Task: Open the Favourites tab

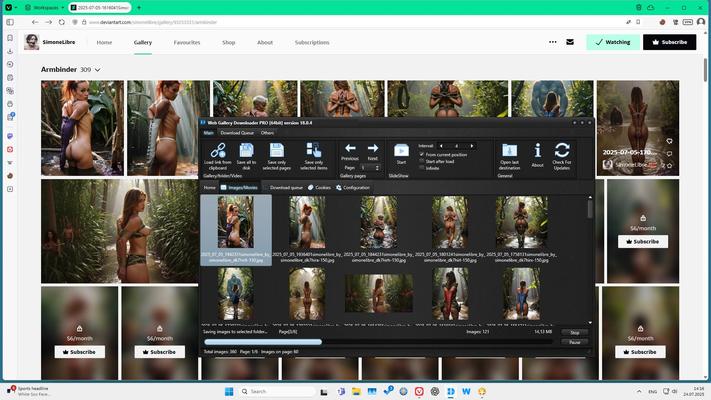Action: click(187, 42)
